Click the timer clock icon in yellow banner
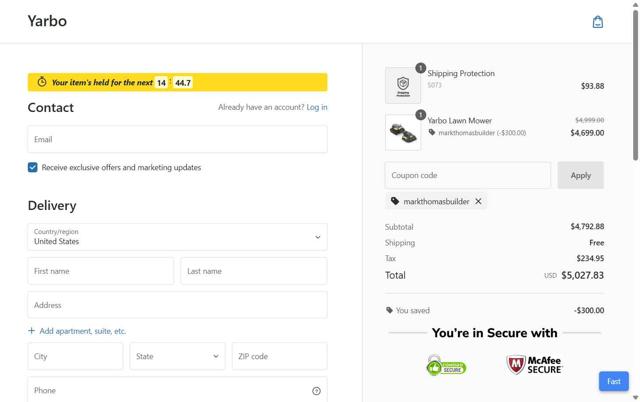The height and width of the screenshot is (402, 640). [x=42, y=82]
